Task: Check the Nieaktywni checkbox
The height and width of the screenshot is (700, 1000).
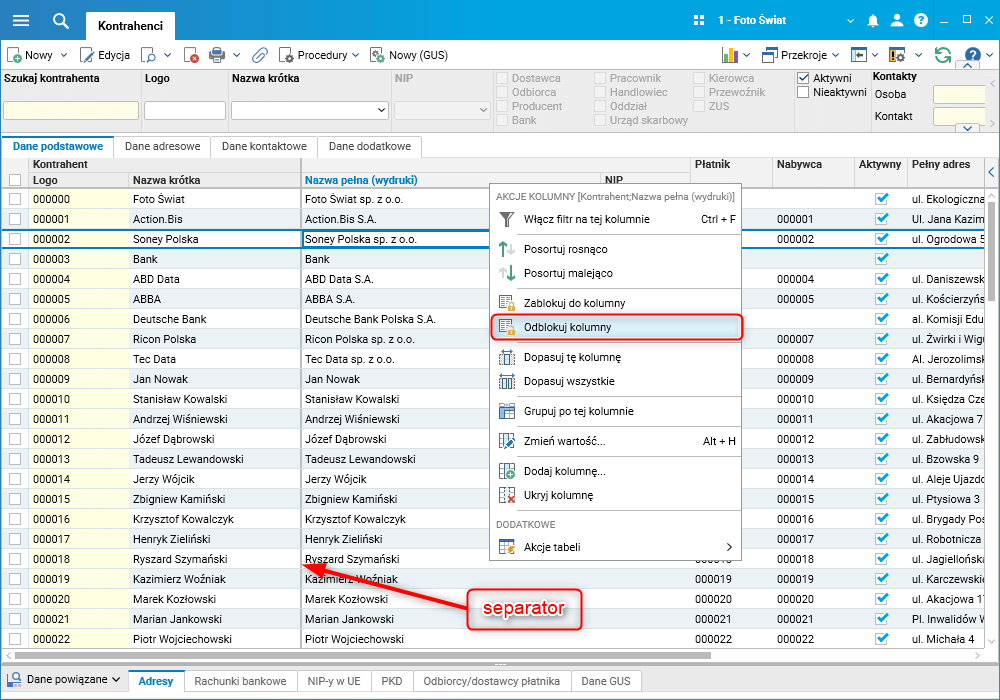Action: tap(804, 92)
